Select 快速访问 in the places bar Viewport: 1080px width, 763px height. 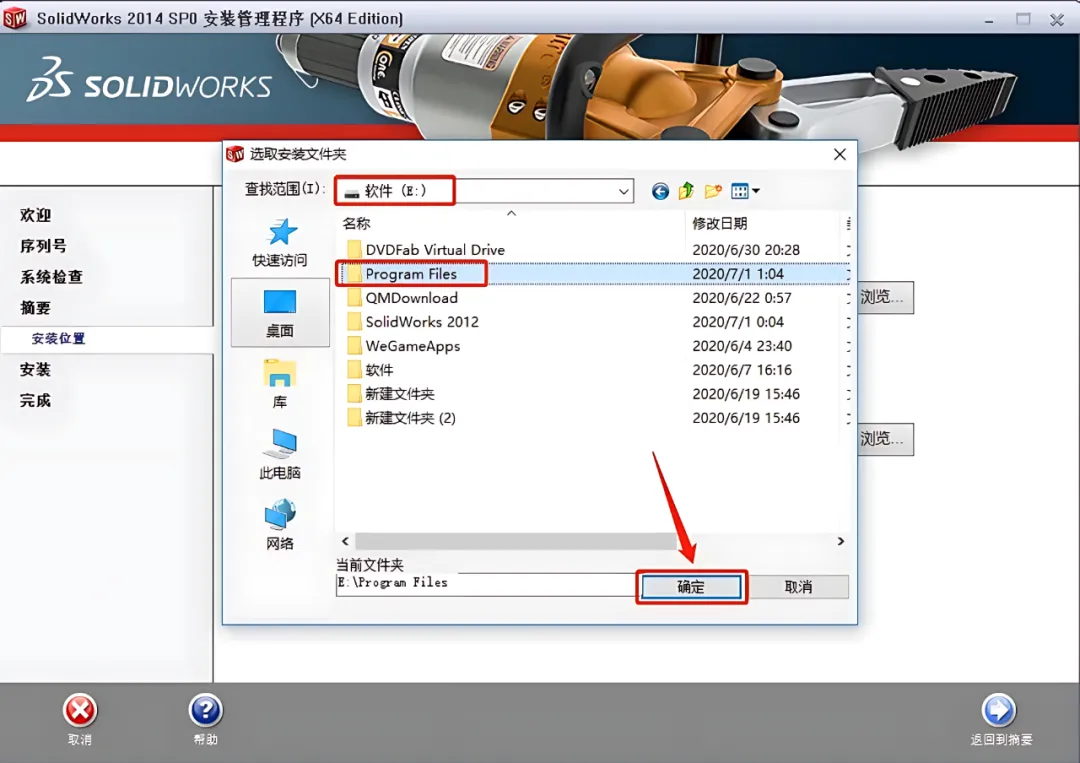point(280,242)
